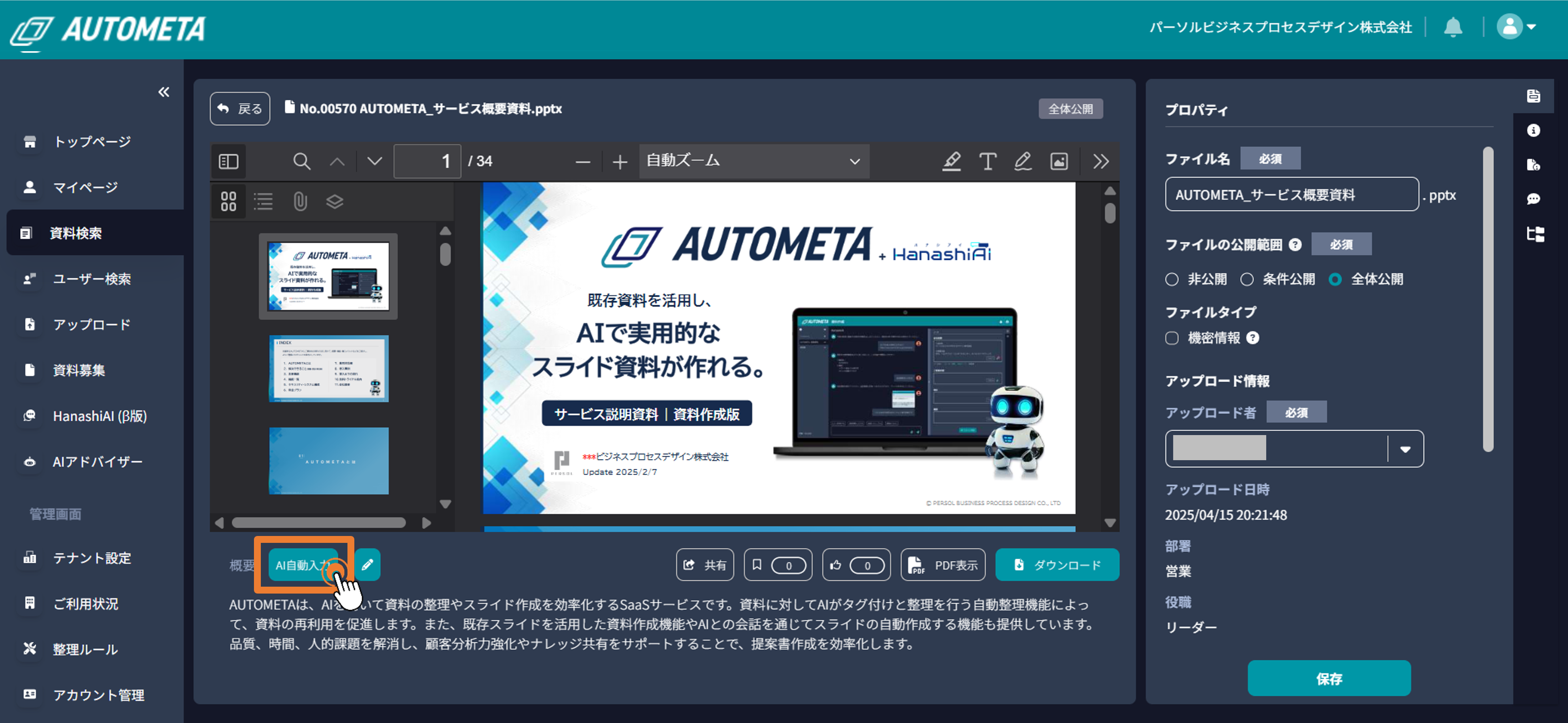Image resolution: width=1568 pixels, height=723 pixels.
Task: Click the ダウンロード button
Action: (1057, 565)
